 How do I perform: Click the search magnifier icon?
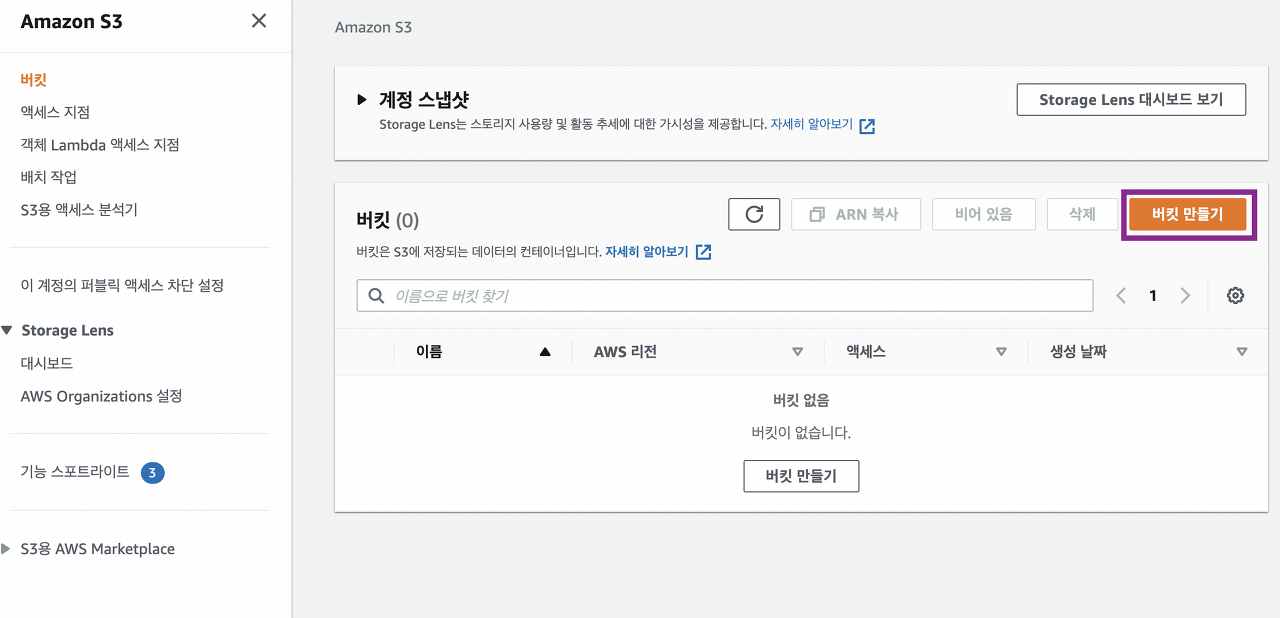[377, 296]
